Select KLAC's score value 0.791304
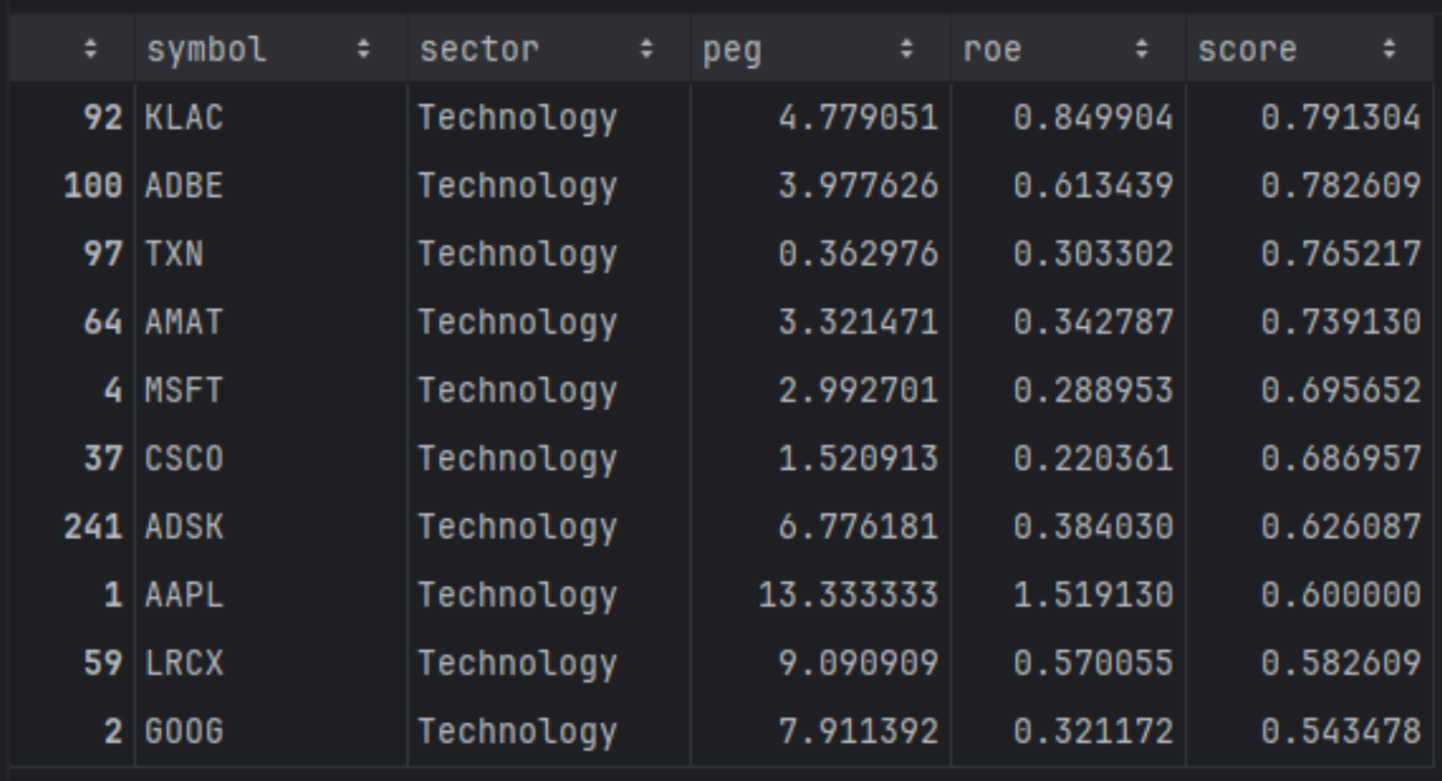The width and height of the screenshot is (1442, 781). (x=1340, y=118)
